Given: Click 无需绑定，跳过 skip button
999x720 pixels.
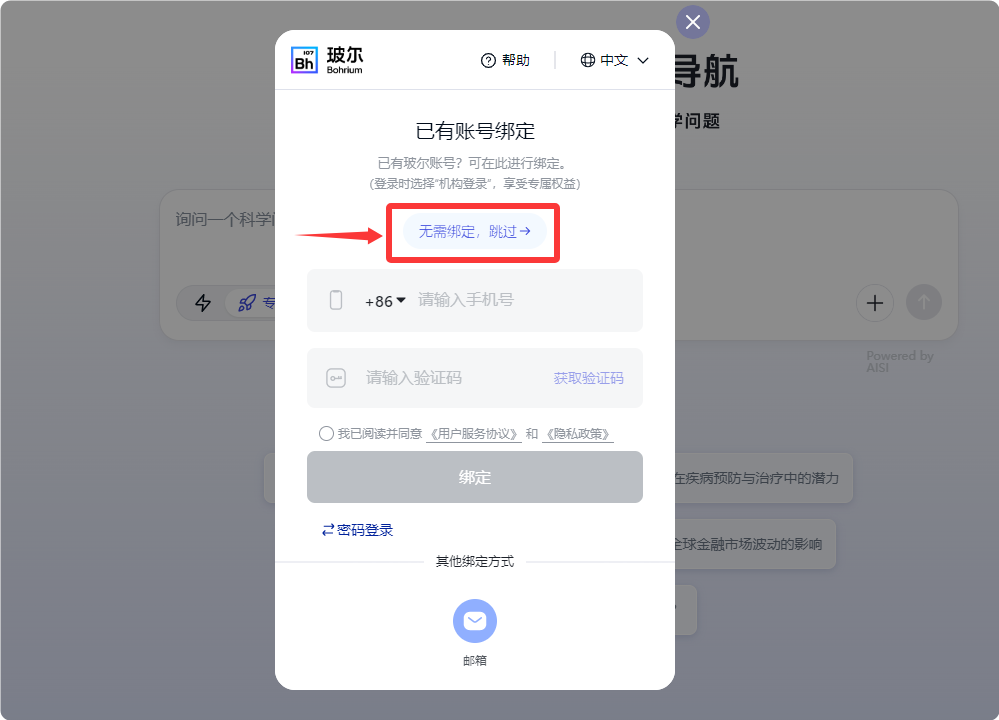Looking at the screenshot, I should [x=475, y=231].
